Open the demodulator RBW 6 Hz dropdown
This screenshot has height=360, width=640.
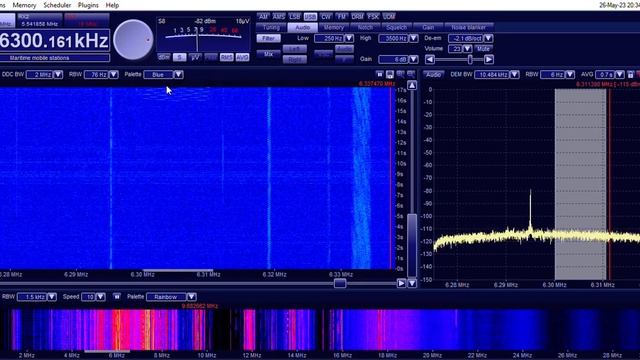click(x=570, y=75)
